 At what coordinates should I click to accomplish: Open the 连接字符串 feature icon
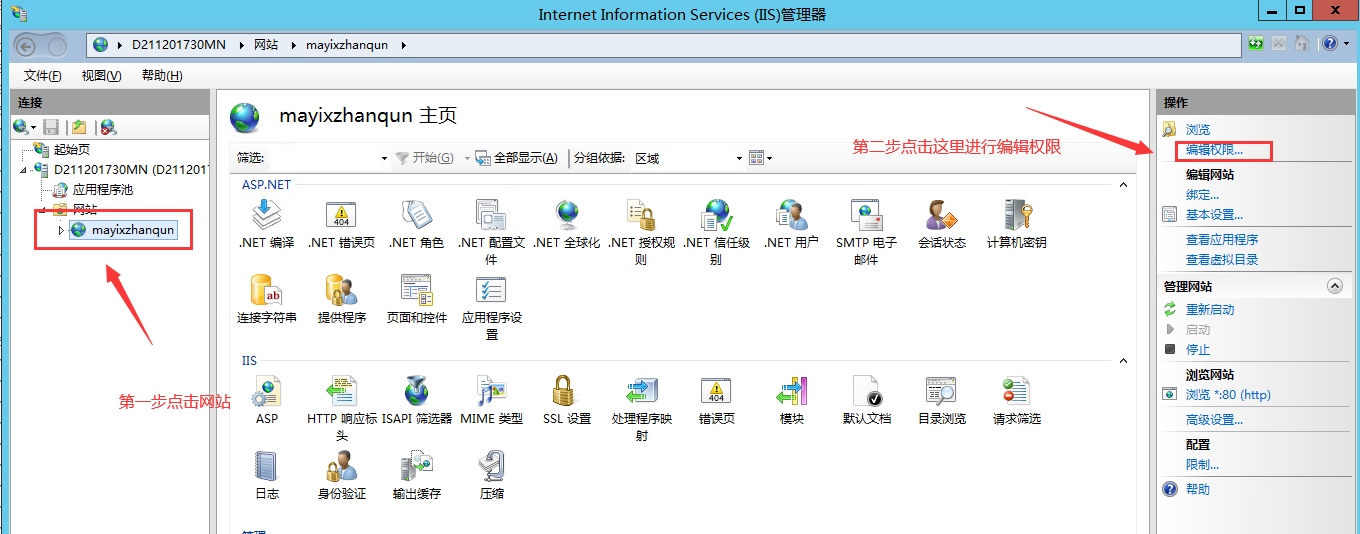[x=266, y=289]
